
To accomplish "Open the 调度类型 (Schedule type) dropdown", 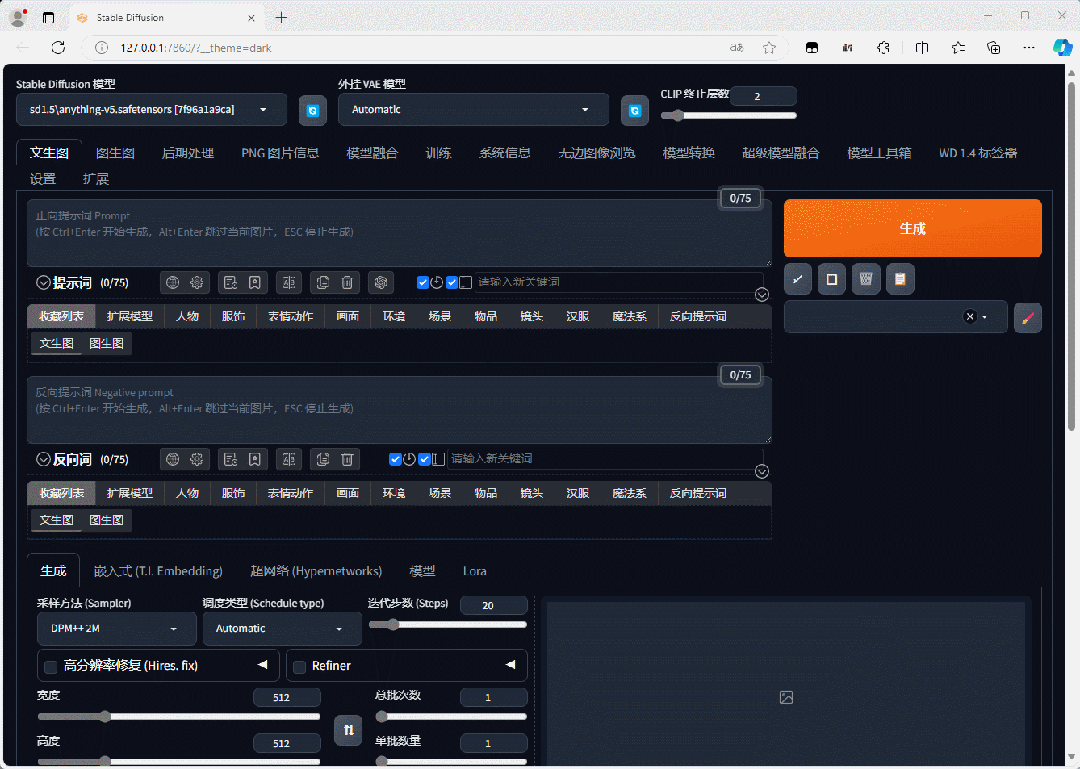I will pyautogui.click(x=282, y=628).
